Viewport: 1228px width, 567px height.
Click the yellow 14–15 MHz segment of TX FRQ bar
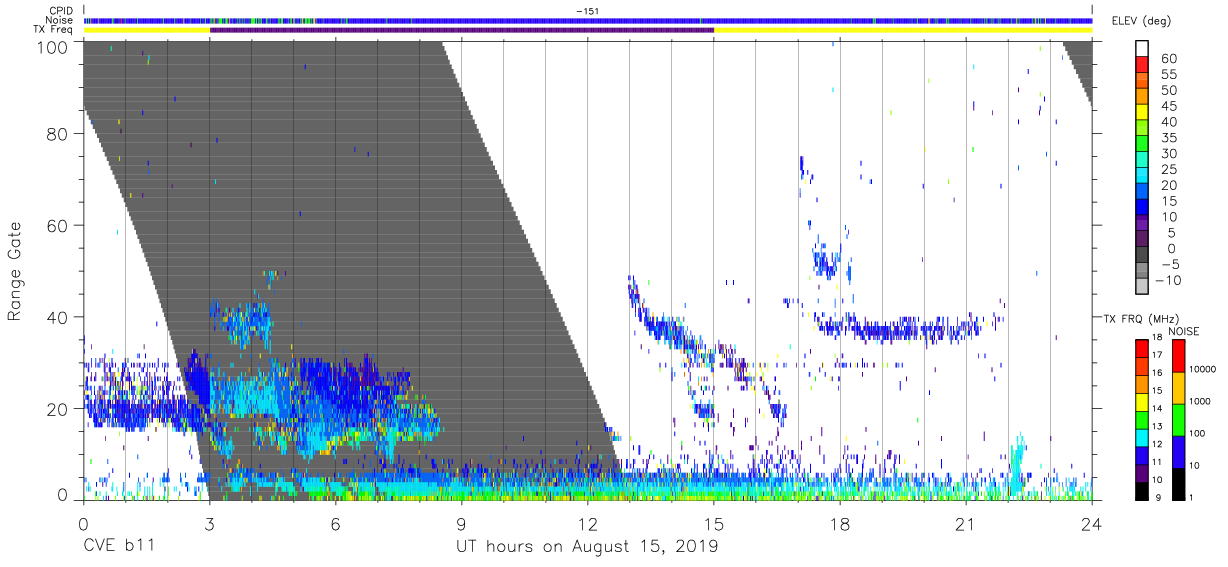pyautogui.click(x=1142, y=401)
